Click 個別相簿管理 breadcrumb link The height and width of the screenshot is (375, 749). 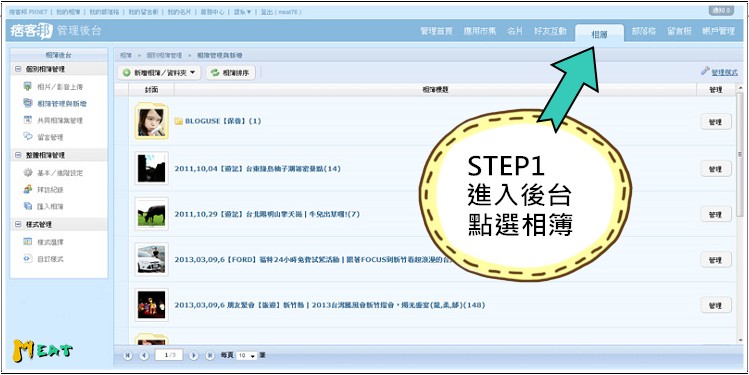pos(164,55)
